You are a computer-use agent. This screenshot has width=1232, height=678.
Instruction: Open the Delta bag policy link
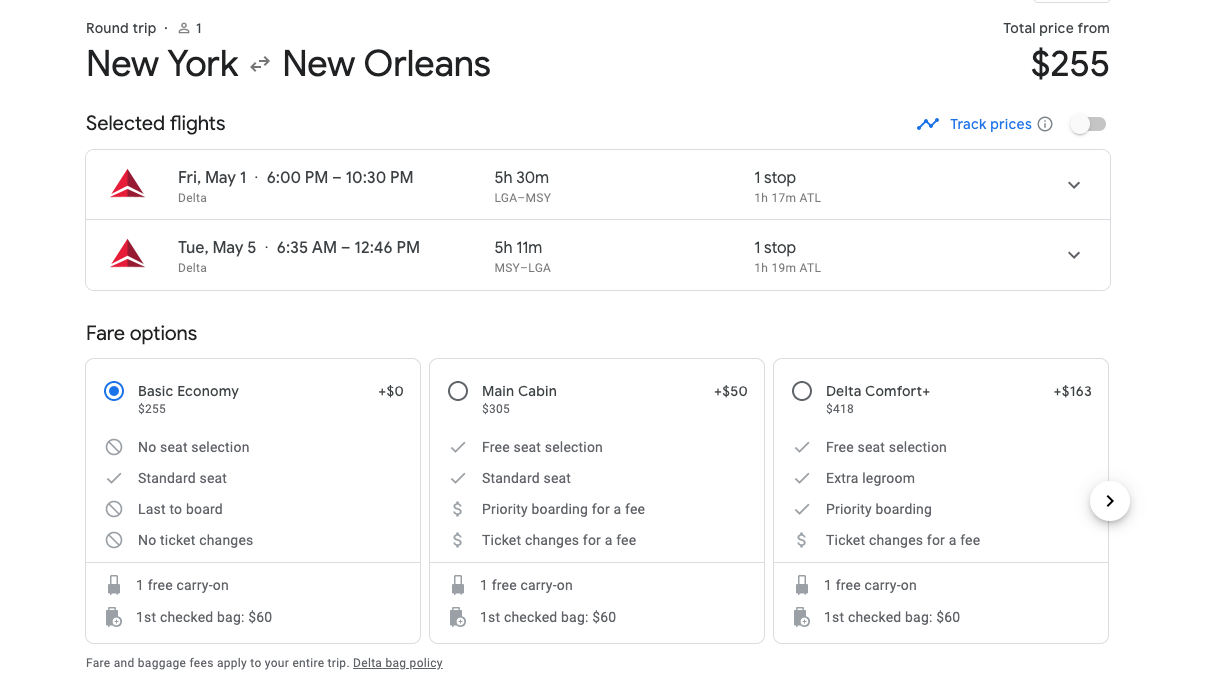[397, 663]
